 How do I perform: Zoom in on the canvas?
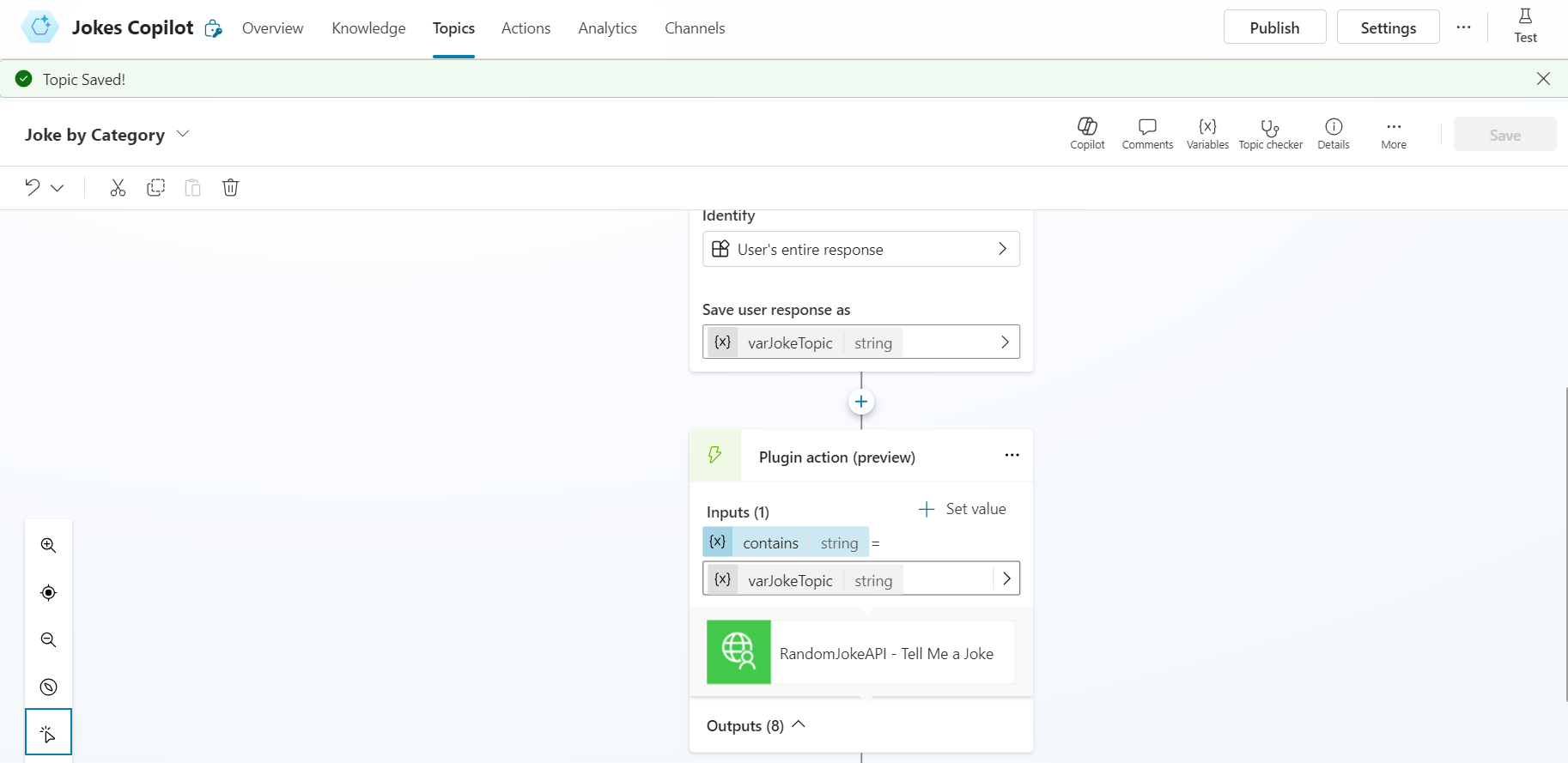49,546
